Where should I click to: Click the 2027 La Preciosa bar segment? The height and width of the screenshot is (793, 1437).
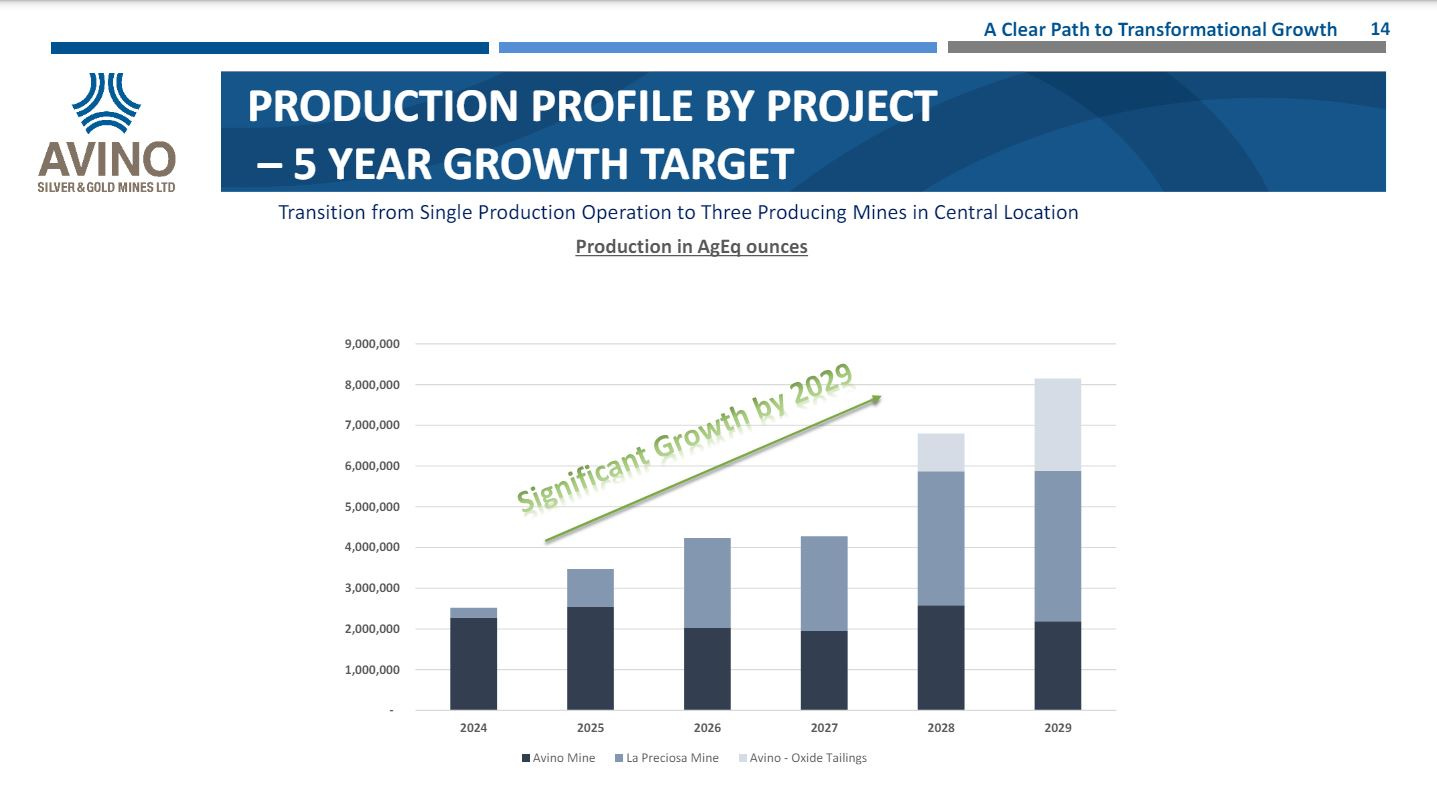(x=824, y=584)
